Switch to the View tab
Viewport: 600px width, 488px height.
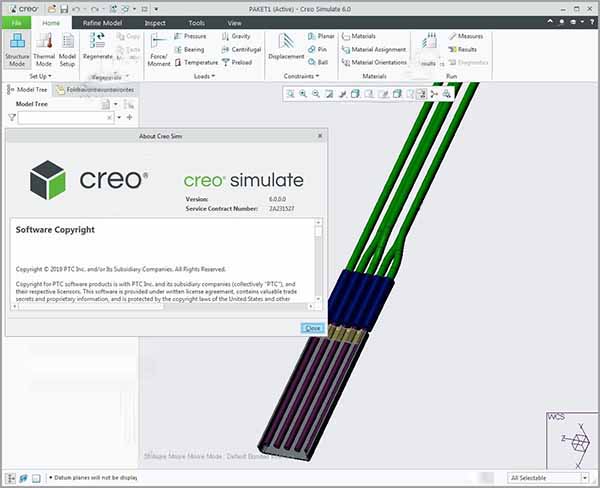[234, 23]
